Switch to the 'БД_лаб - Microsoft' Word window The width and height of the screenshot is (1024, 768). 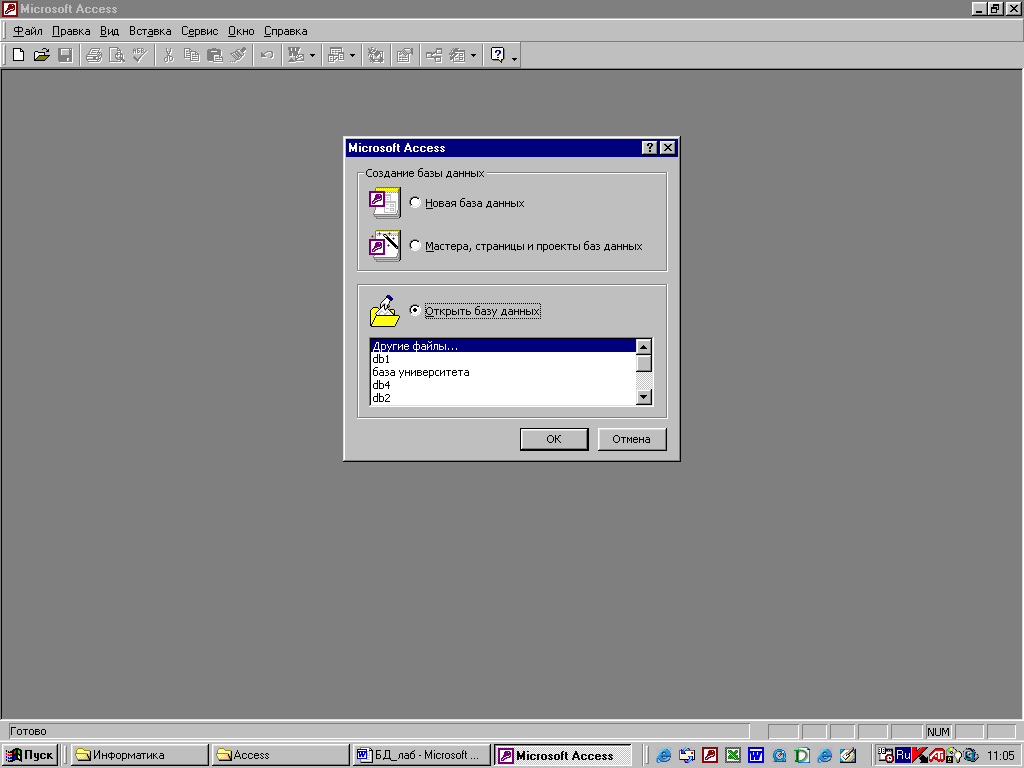[421, 755]
